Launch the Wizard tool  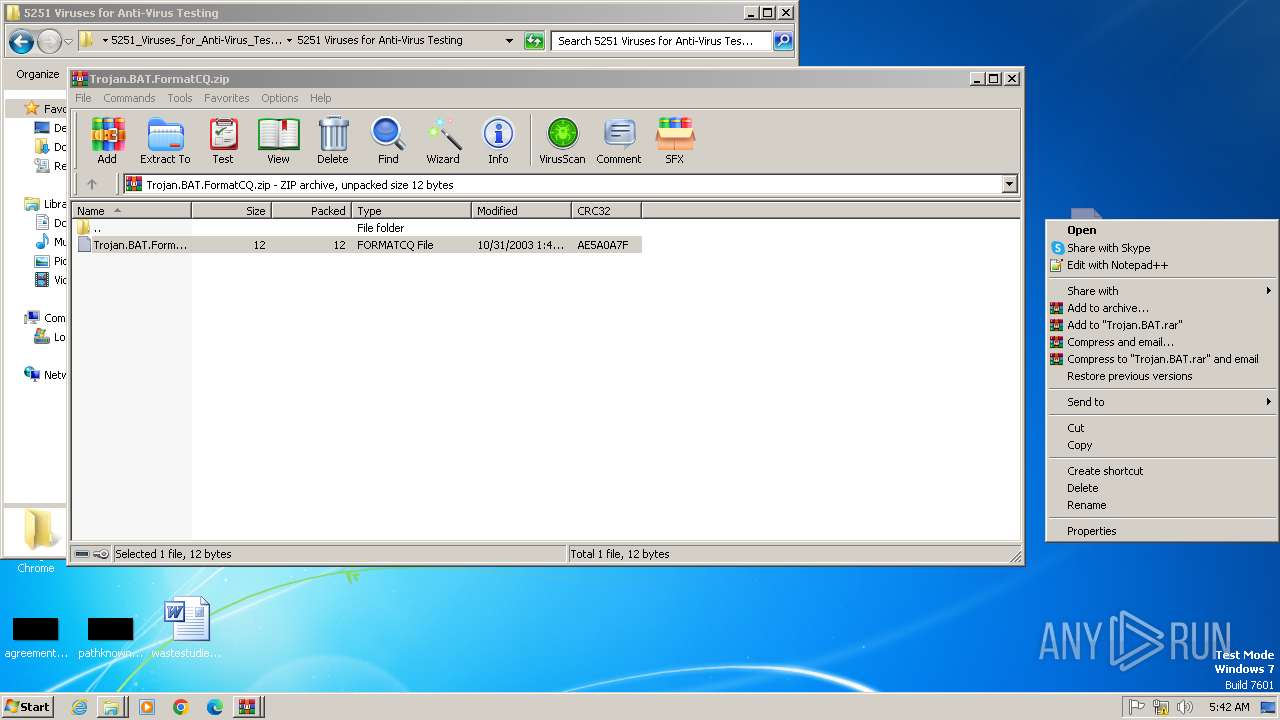click(x=443, y=141)
